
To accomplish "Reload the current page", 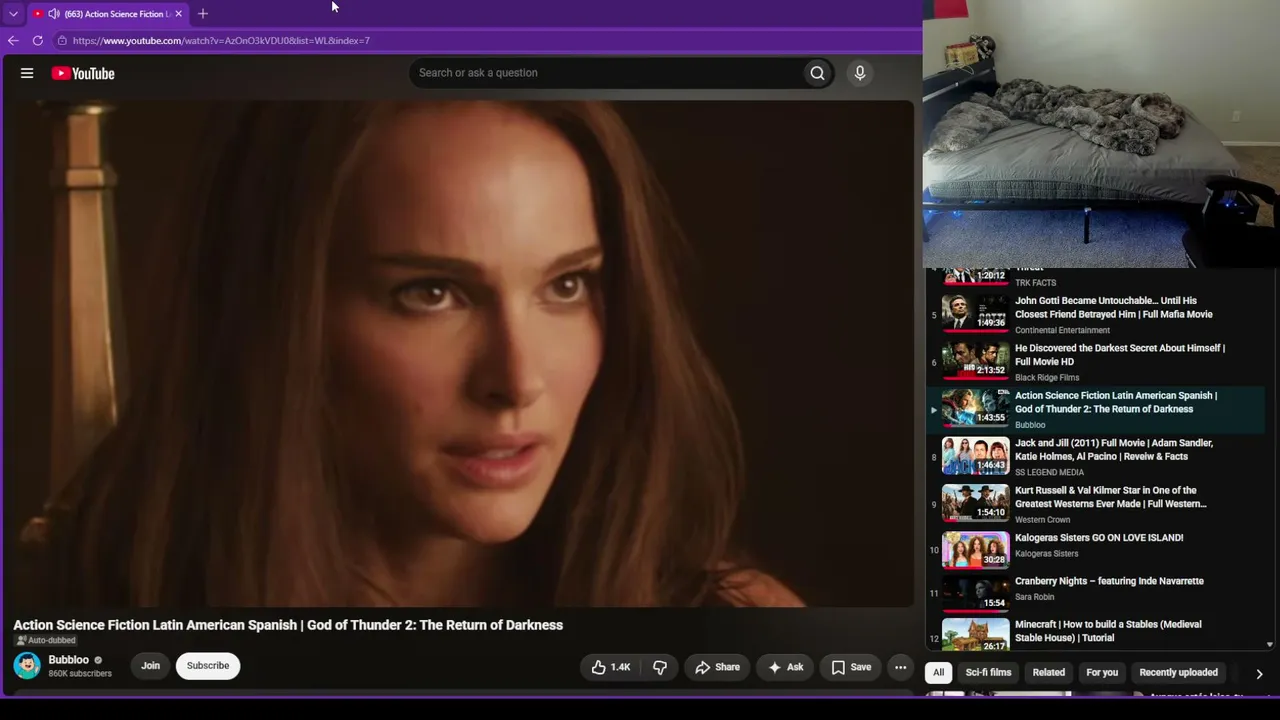I will [38, 41].
